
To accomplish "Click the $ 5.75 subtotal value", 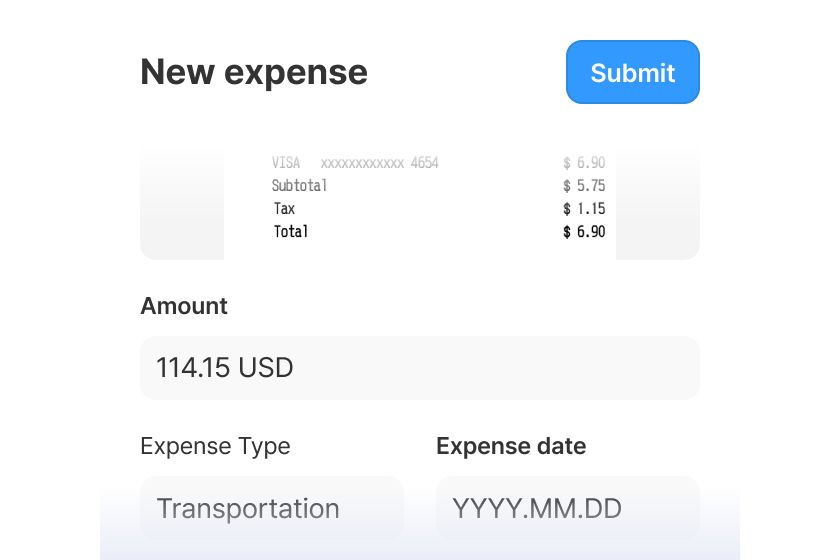I will coord(584,185).
